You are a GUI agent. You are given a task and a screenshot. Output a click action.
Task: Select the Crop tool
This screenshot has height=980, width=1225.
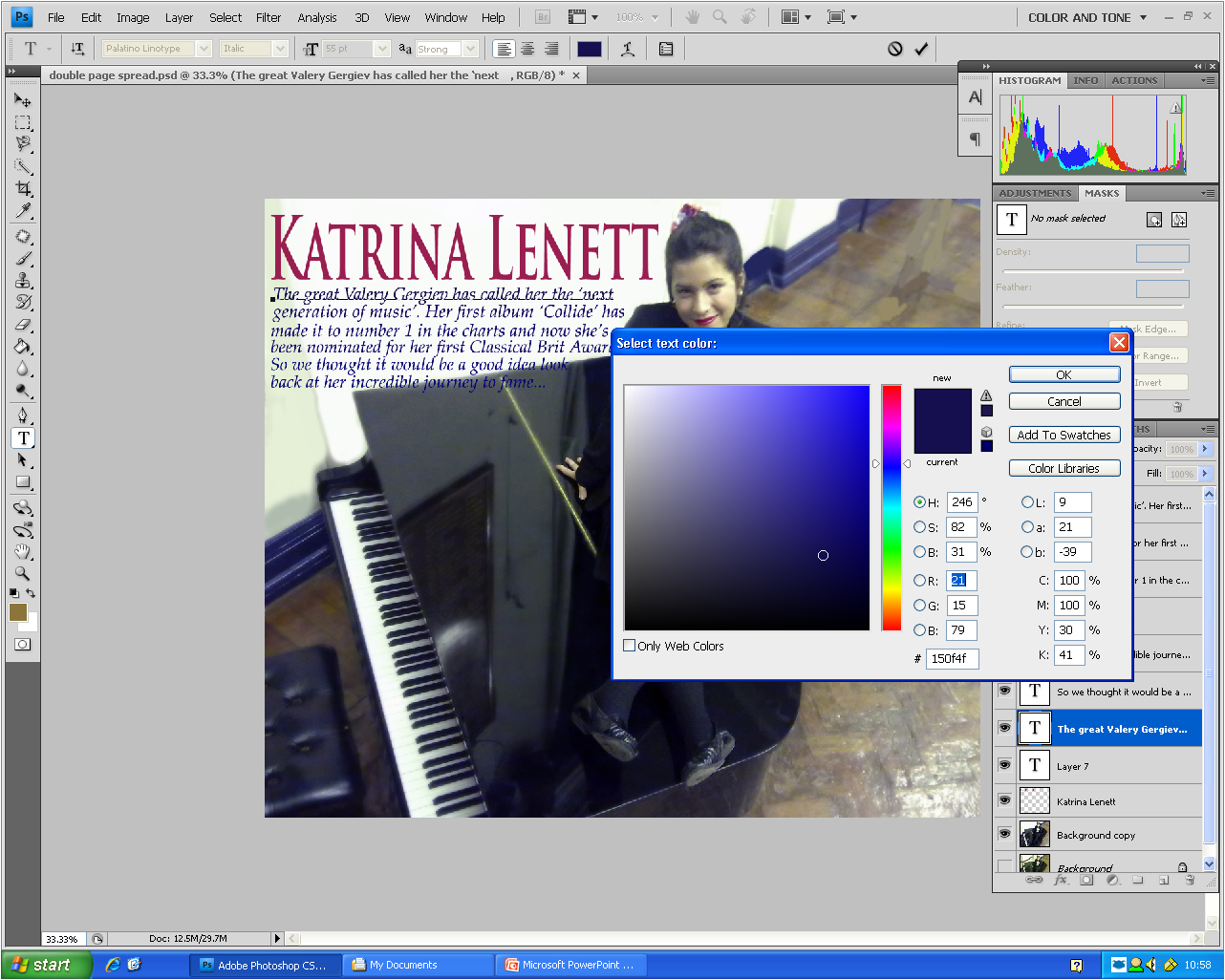pos(23,188)
